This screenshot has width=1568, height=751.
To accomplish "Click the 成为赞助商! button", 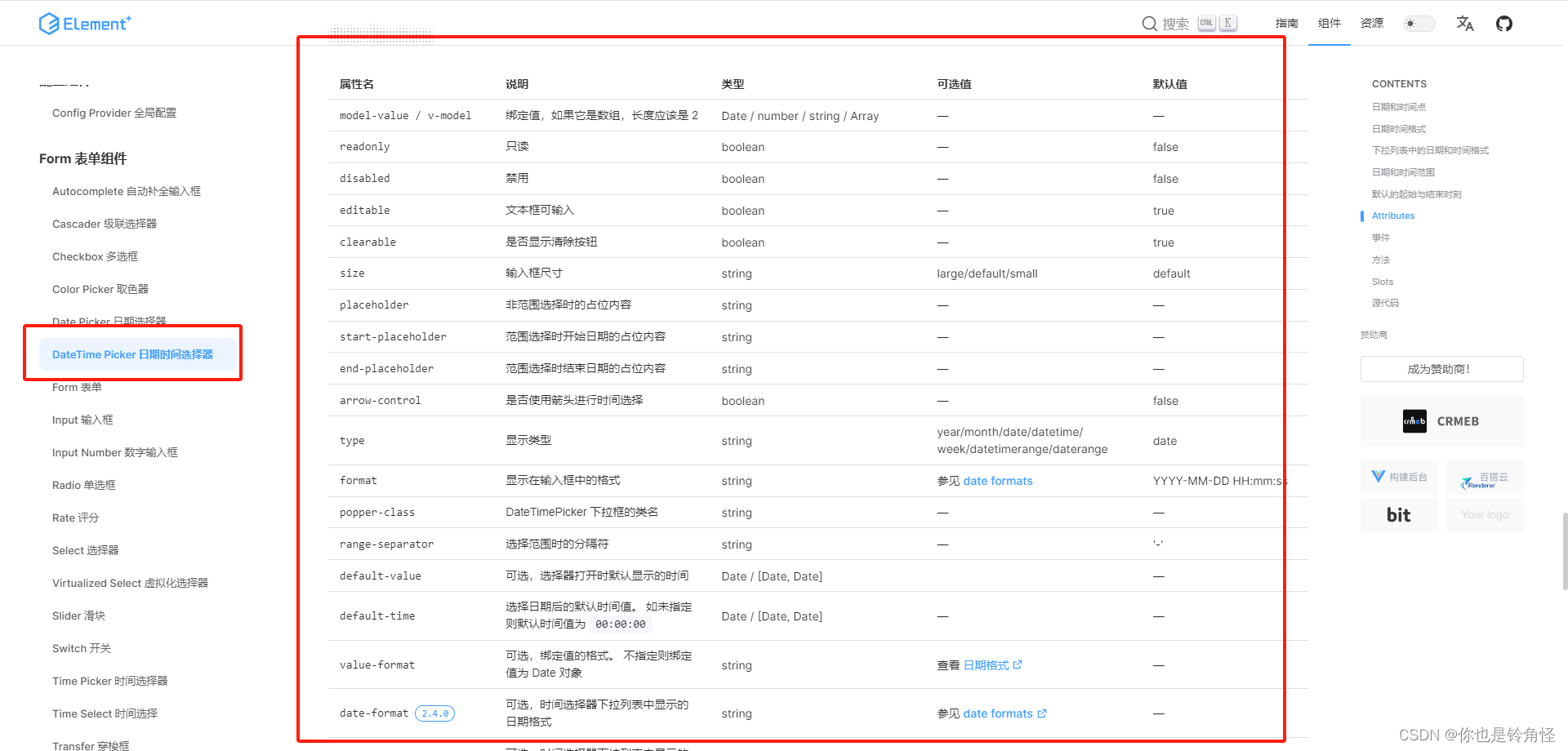I will [1441, 368].
